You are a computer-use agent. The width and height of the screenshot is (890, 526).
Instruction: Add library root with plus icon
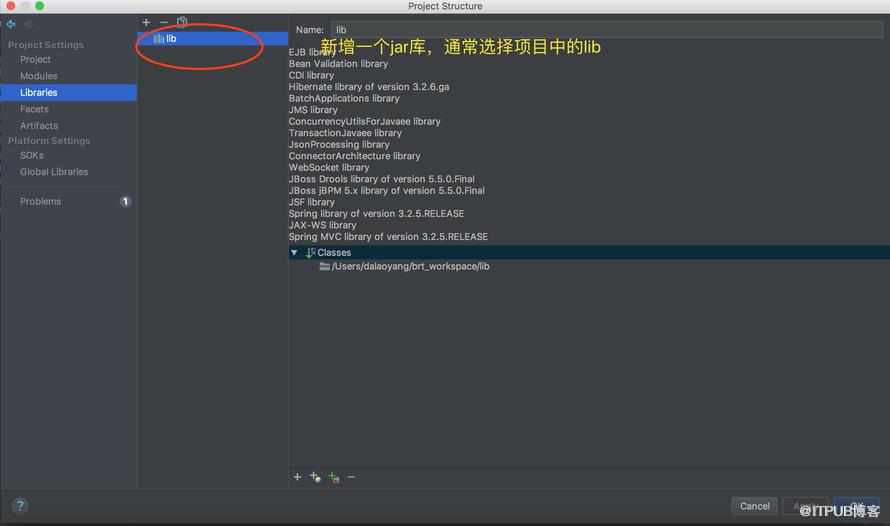pos(297,477)
